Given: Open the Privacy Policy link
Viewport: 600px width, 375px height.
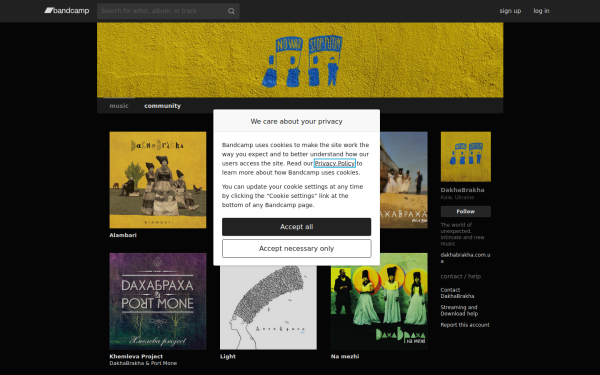Looking at the screenshot, I should point(334,163).
